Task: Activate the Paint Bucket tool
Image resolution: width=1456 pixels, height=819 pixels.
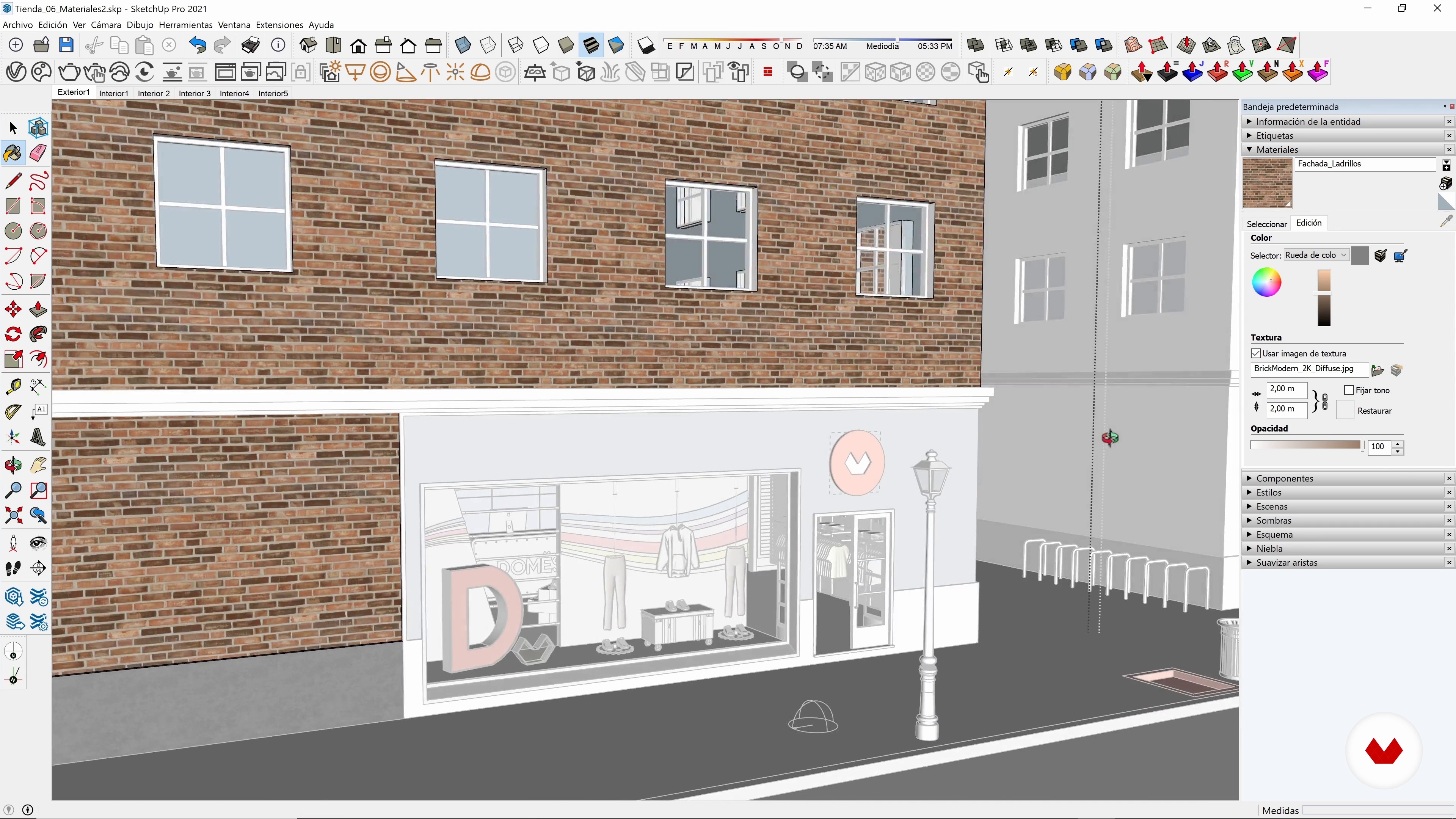Action: coord(13,153)
